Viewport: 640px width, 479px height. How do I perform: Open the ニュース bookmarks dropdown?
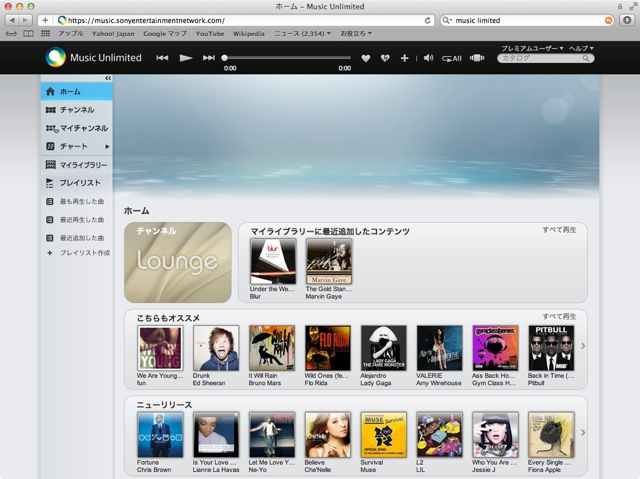(x=302, y=33)
